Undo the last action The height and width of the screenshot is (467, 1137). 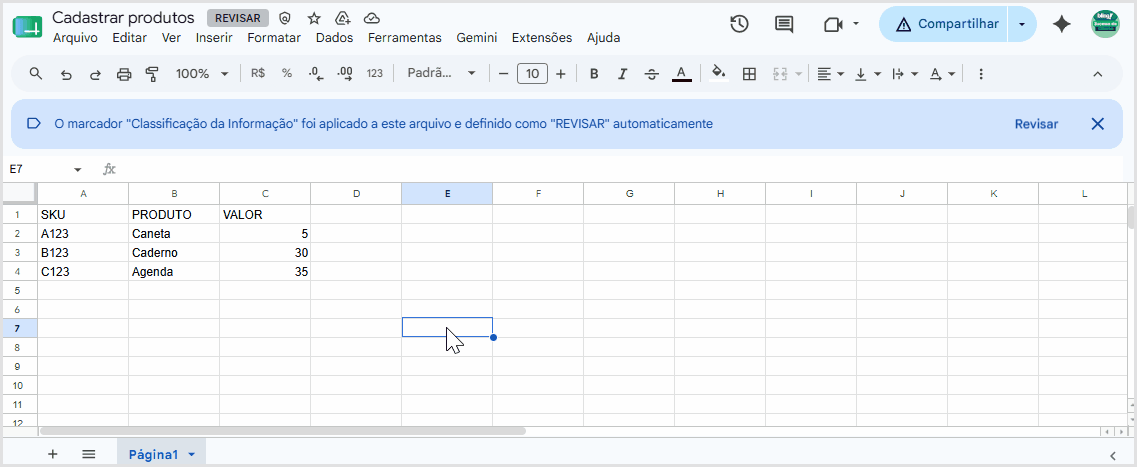coord(66,74)
